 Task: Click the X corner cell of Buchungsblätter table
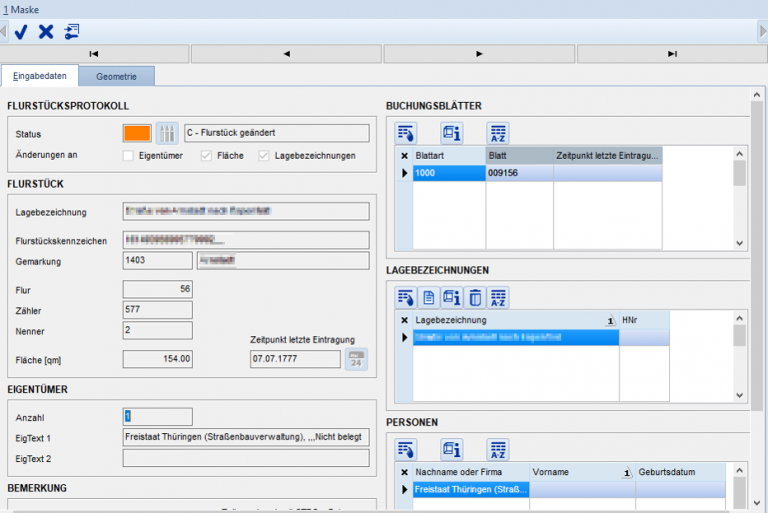404,156
